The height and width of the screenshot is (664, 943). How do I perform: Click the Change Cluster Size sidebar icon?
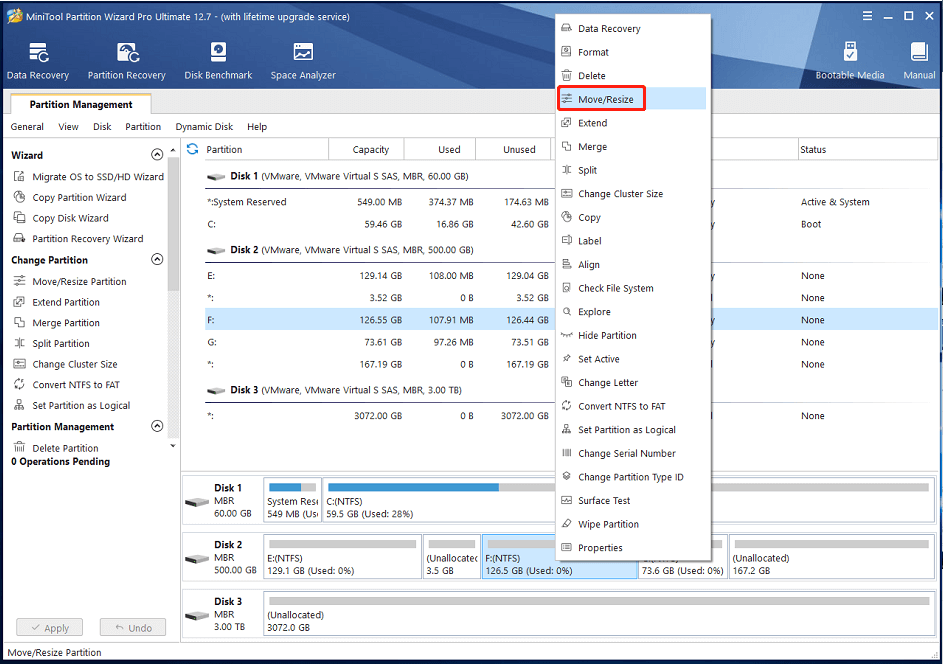(19, 363)
